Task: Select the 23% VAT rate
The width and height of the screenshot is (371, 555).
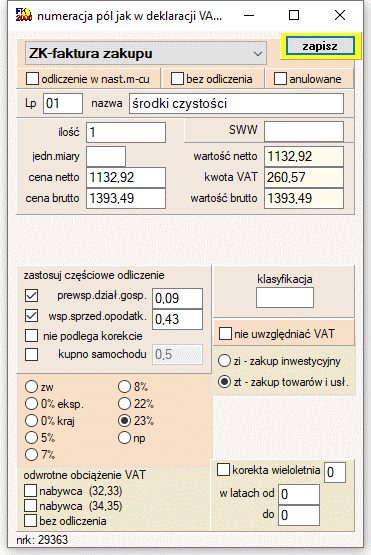Action: pos(124,420)
